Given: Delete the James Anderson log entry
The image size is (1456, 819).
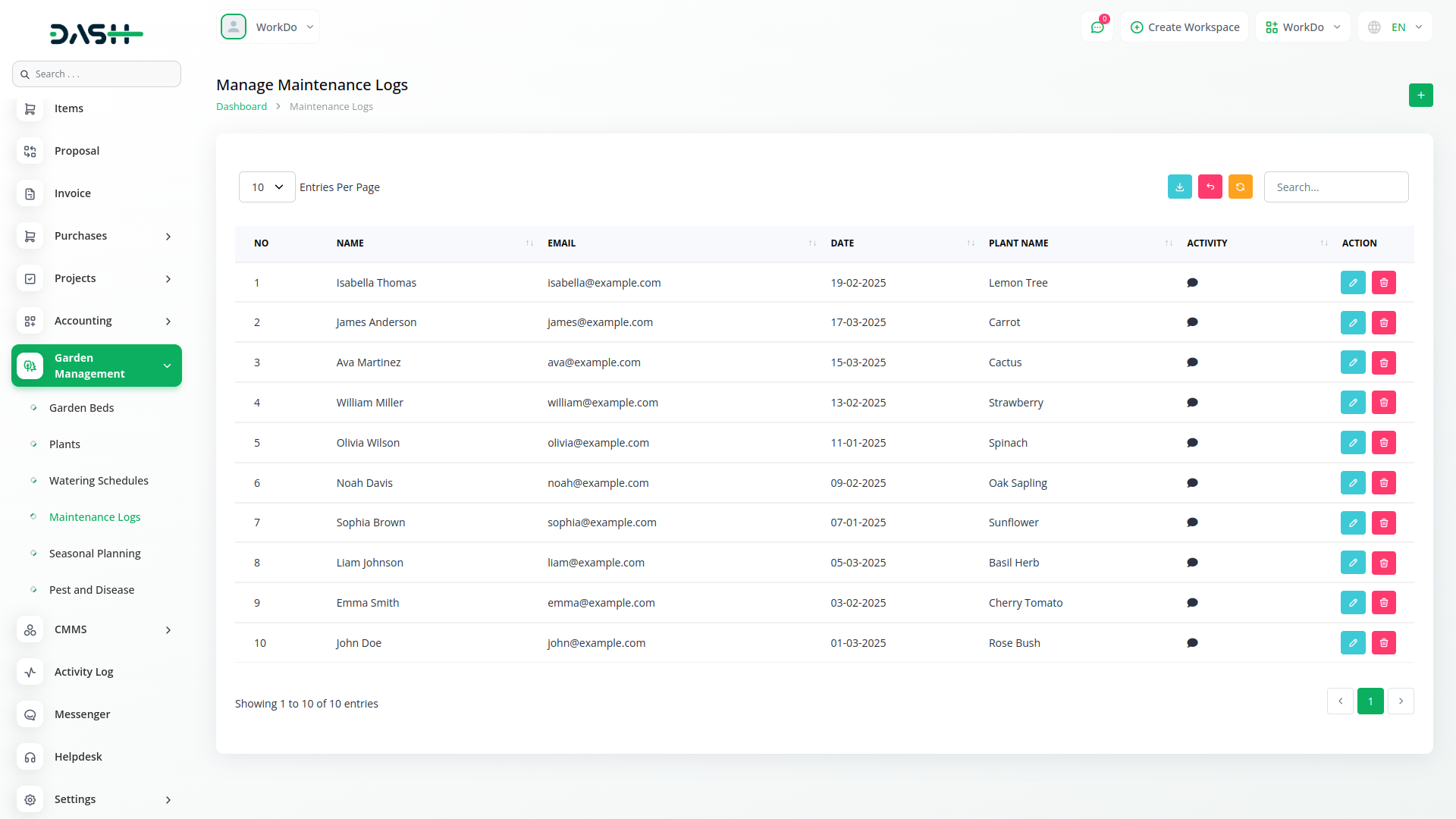Looking at the screenshot, I should pos(1383,323).
